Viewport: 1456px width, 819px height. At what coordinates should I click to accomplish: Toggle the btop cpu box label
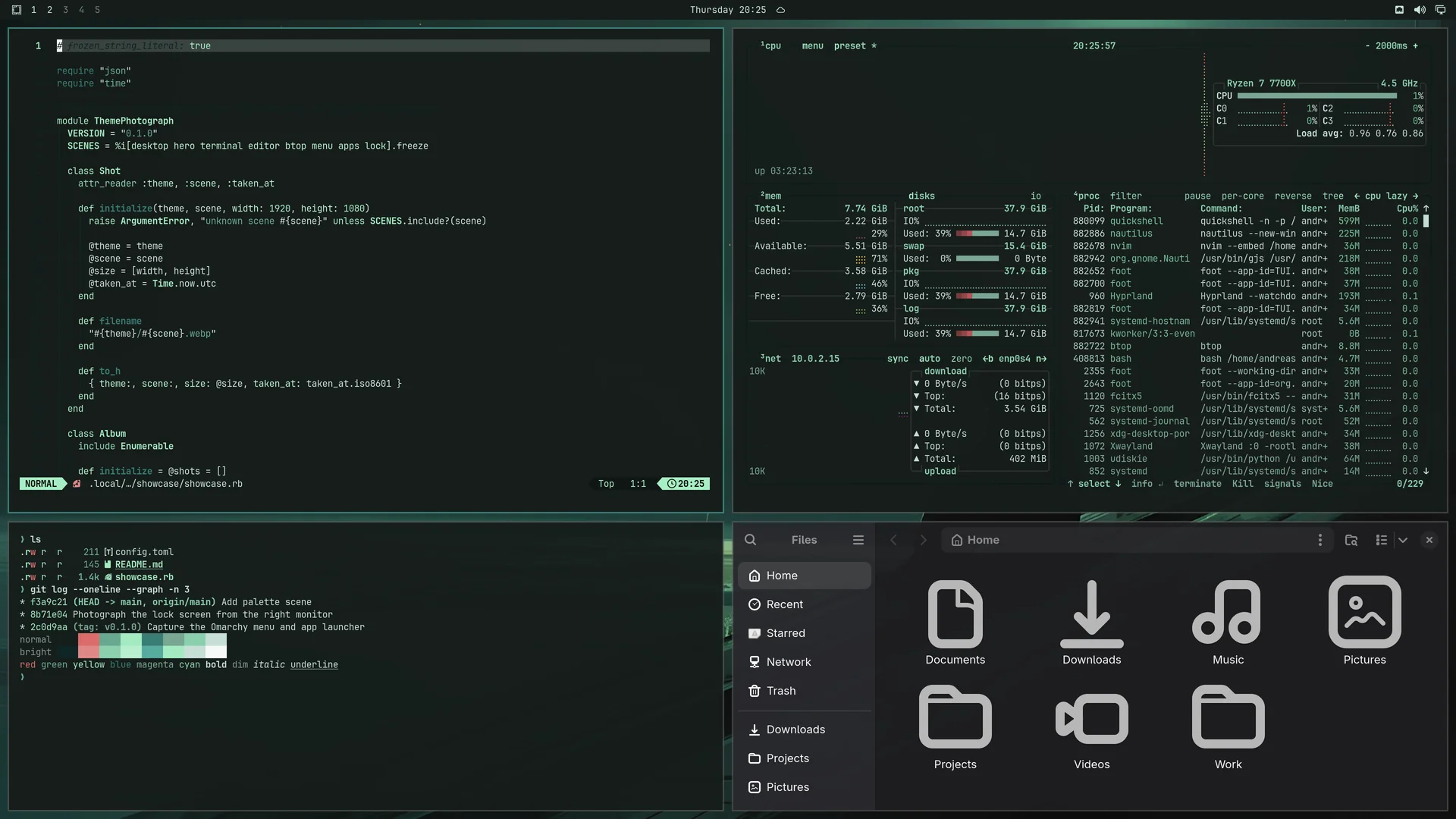pyautogui.click(x=770, y=45)
